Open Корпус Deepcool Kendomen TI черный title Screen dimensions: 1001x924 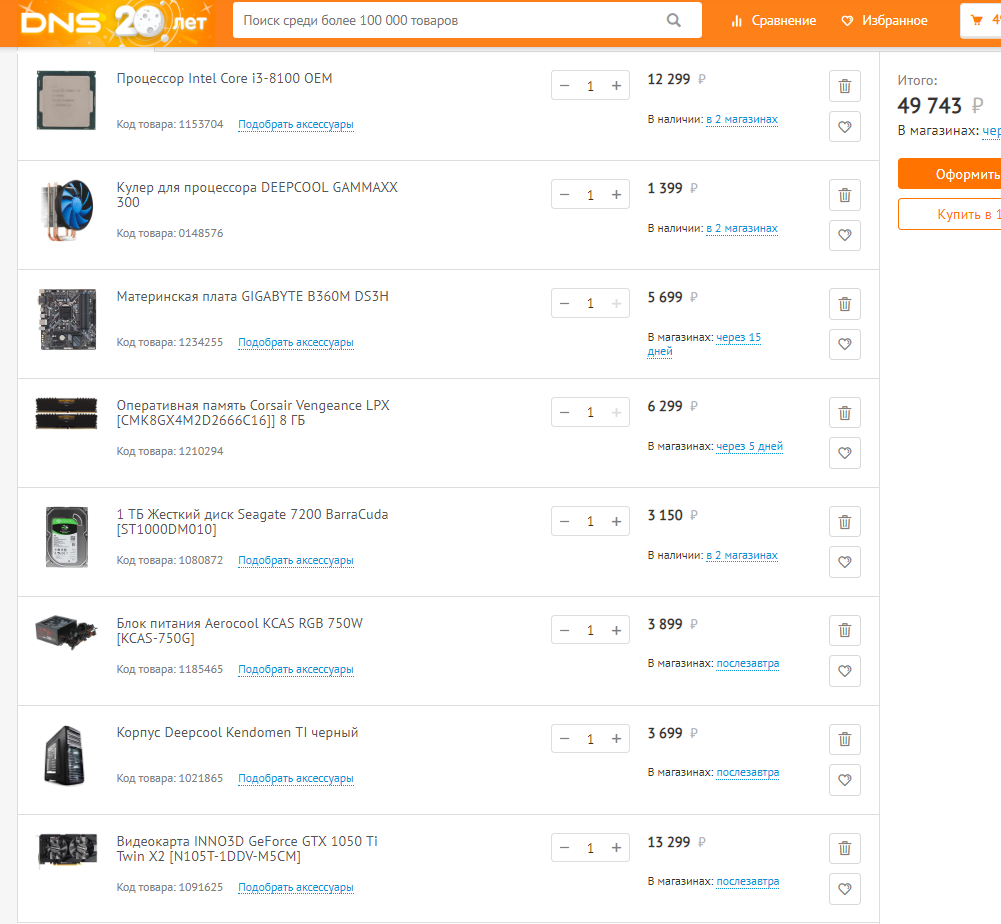(x=237, y=732)
